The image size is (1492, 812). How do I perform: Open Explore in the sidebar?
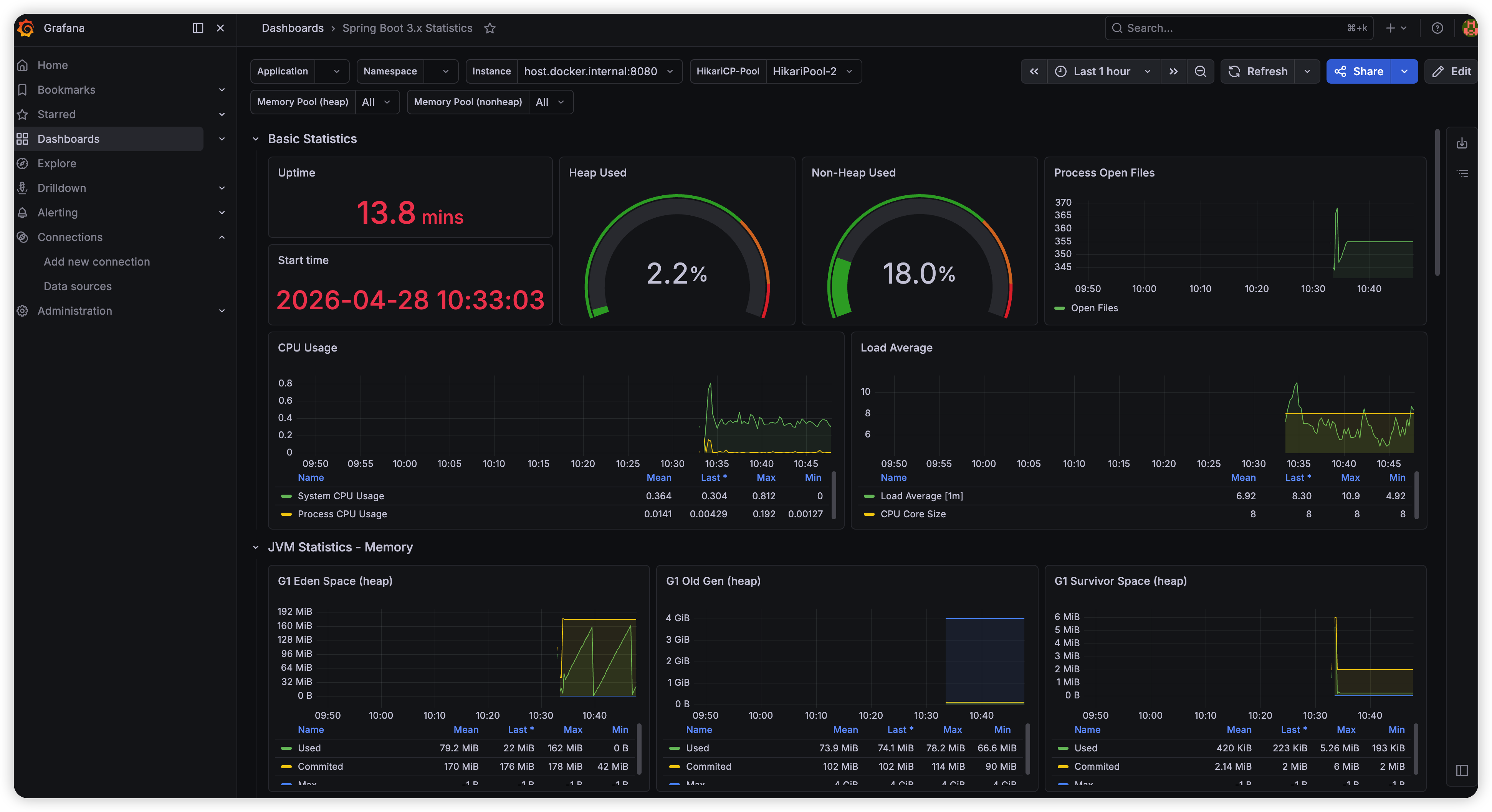[57, 163]
